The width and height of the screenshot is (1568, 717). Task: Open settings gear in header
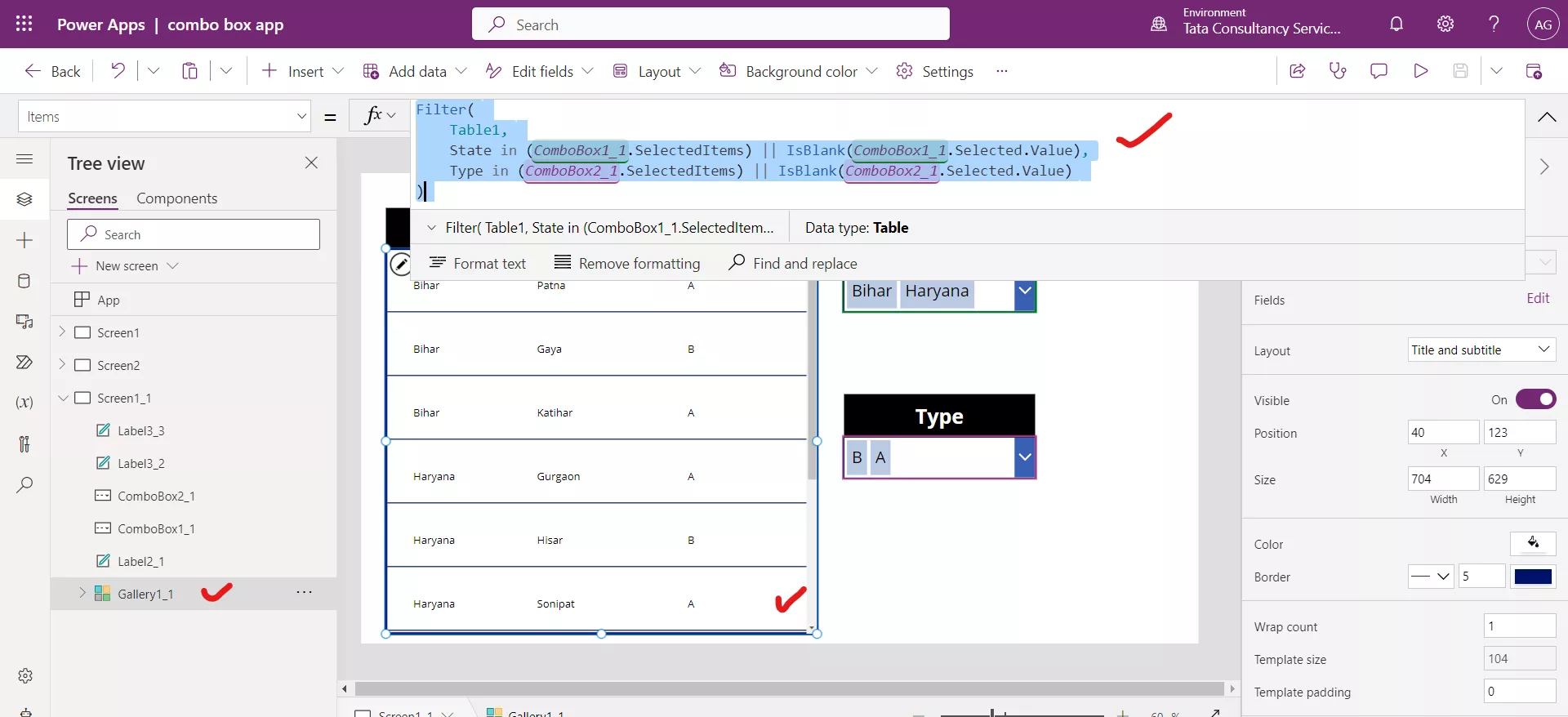pos(1445,24)
